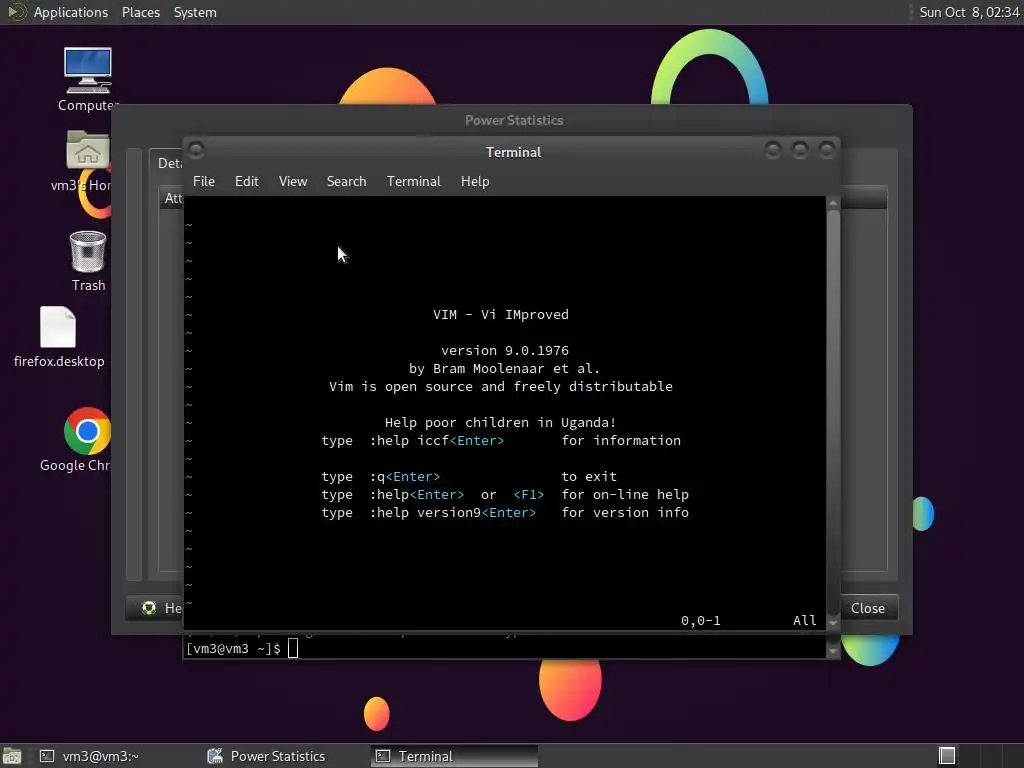Click the Terminal window menu button at top-left

[196, 151]
